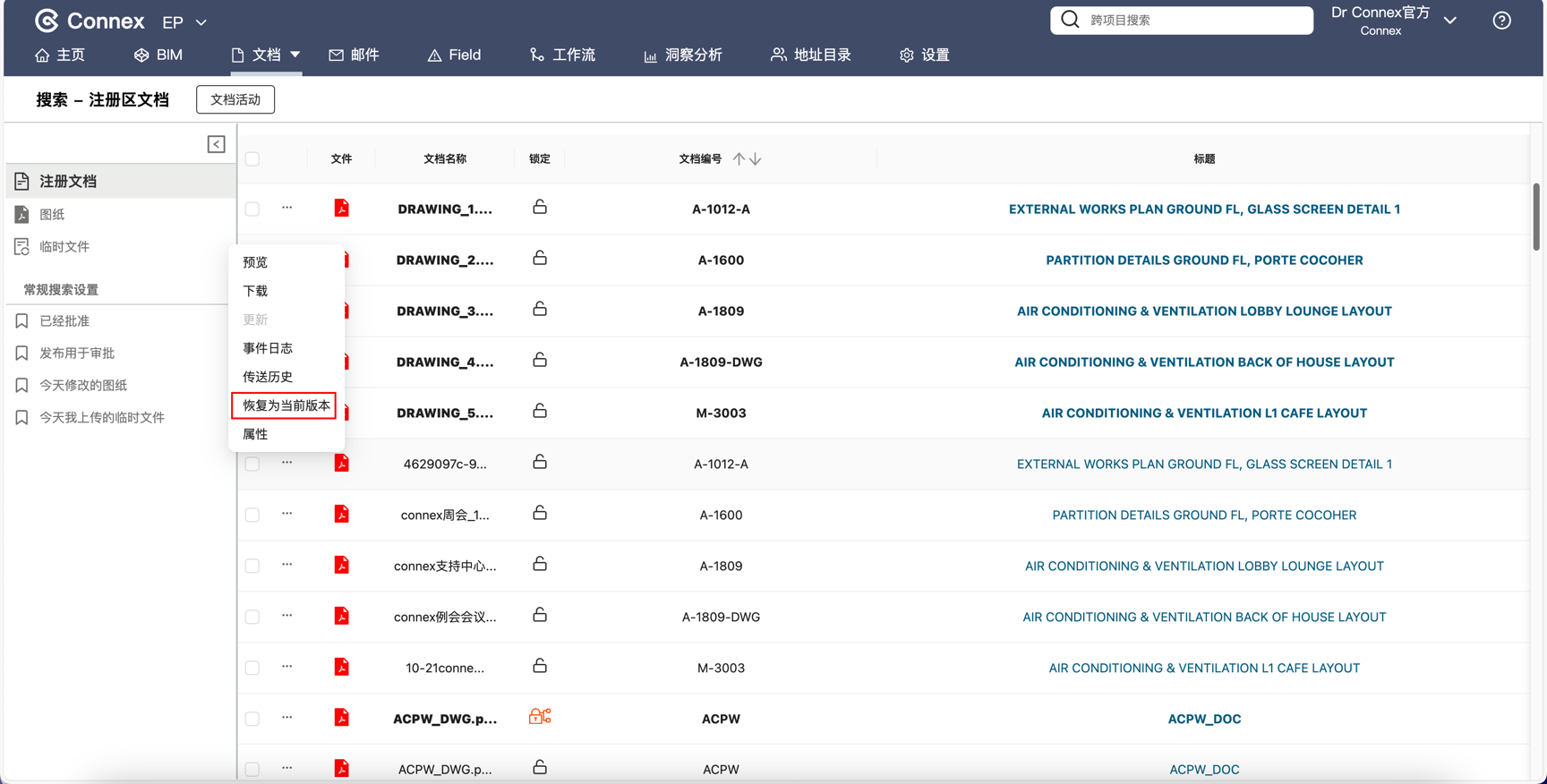Click the vertical scrollbar of document list
This screenshot has width=1547, height=784.
coord(1535,217)
